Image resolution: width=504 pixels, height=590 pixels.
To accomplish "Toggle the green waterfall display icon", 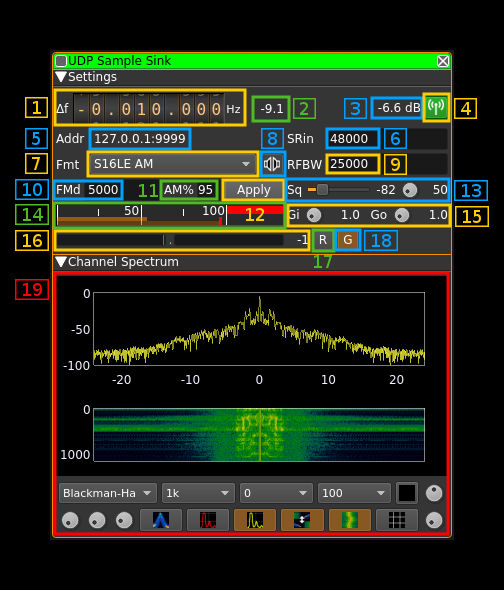I will (350, 520).
